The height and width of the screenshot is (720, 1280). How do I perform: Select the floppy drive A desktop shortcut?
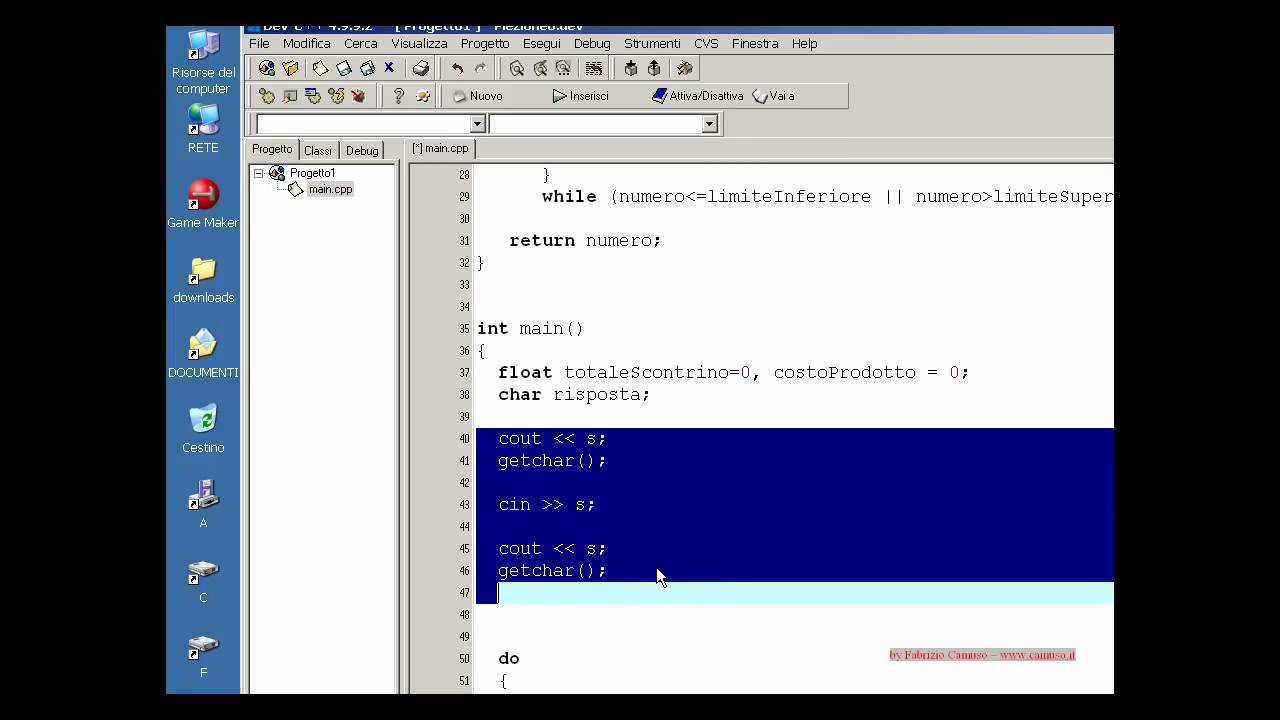pos(203,504)
